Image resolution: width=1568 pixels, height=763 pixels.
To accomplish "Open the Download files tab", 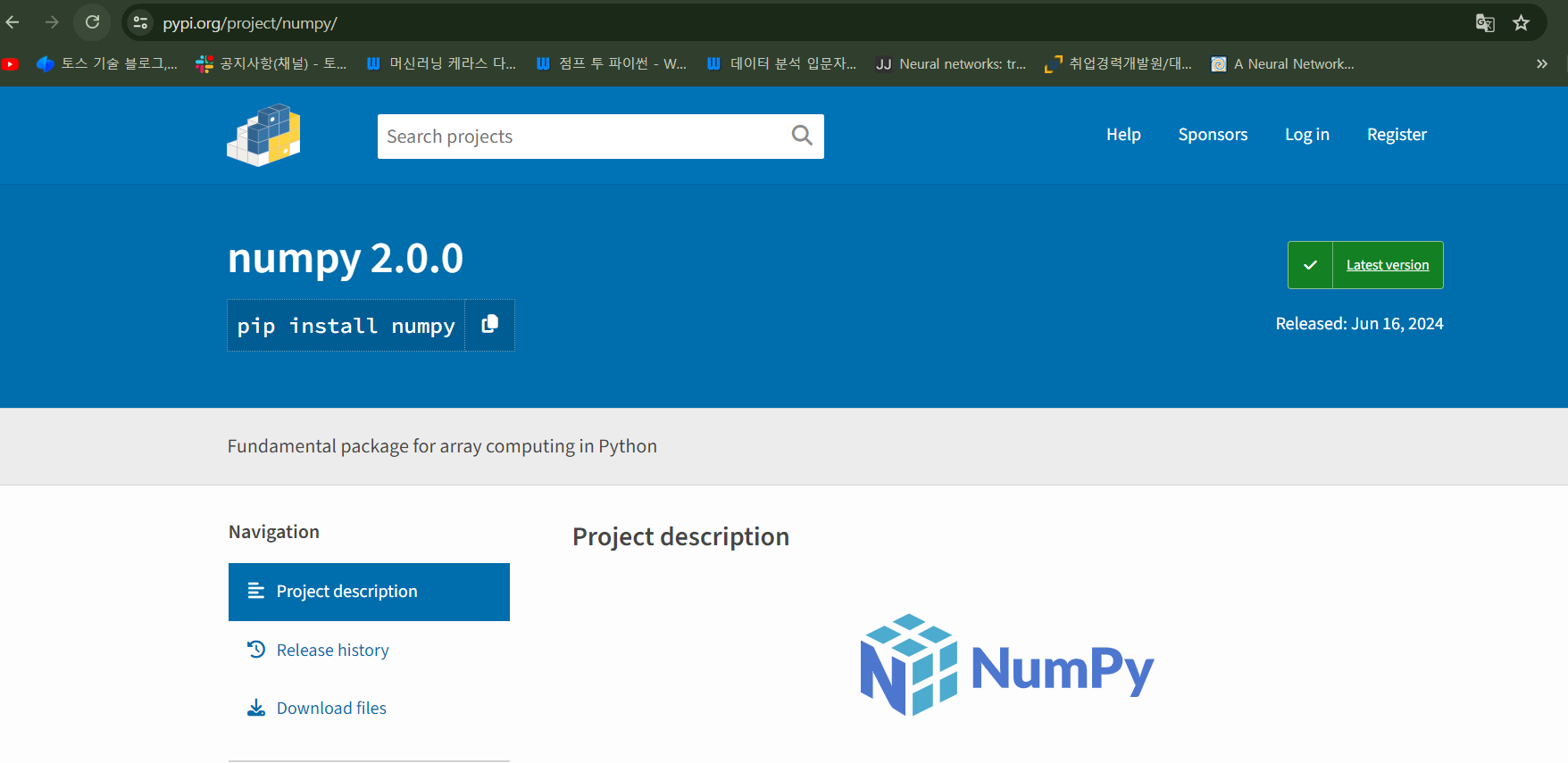I will (x=331, y=709).
